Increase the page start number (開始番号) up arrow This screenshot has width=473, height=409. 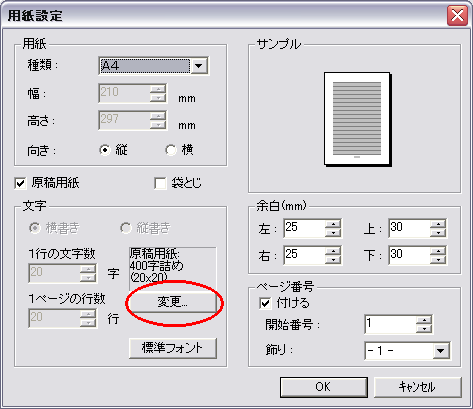[x=424, y=320]
